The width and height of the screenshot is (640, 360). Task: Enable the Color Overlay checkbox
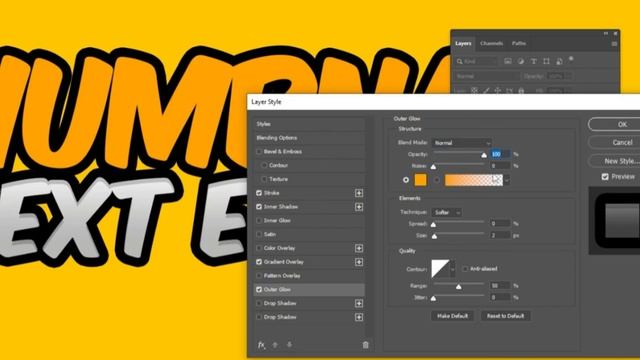coord(259,248)
